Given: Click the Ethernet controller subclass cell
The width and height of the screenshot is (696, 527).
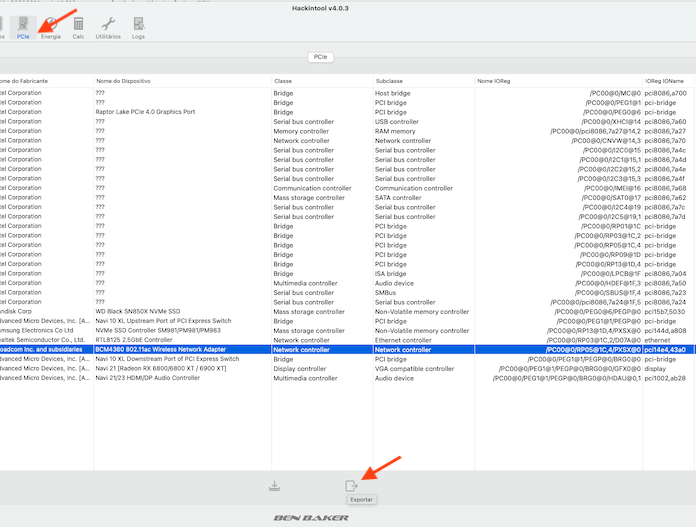Looking at the screenshot, I should [x=403, y=340].
